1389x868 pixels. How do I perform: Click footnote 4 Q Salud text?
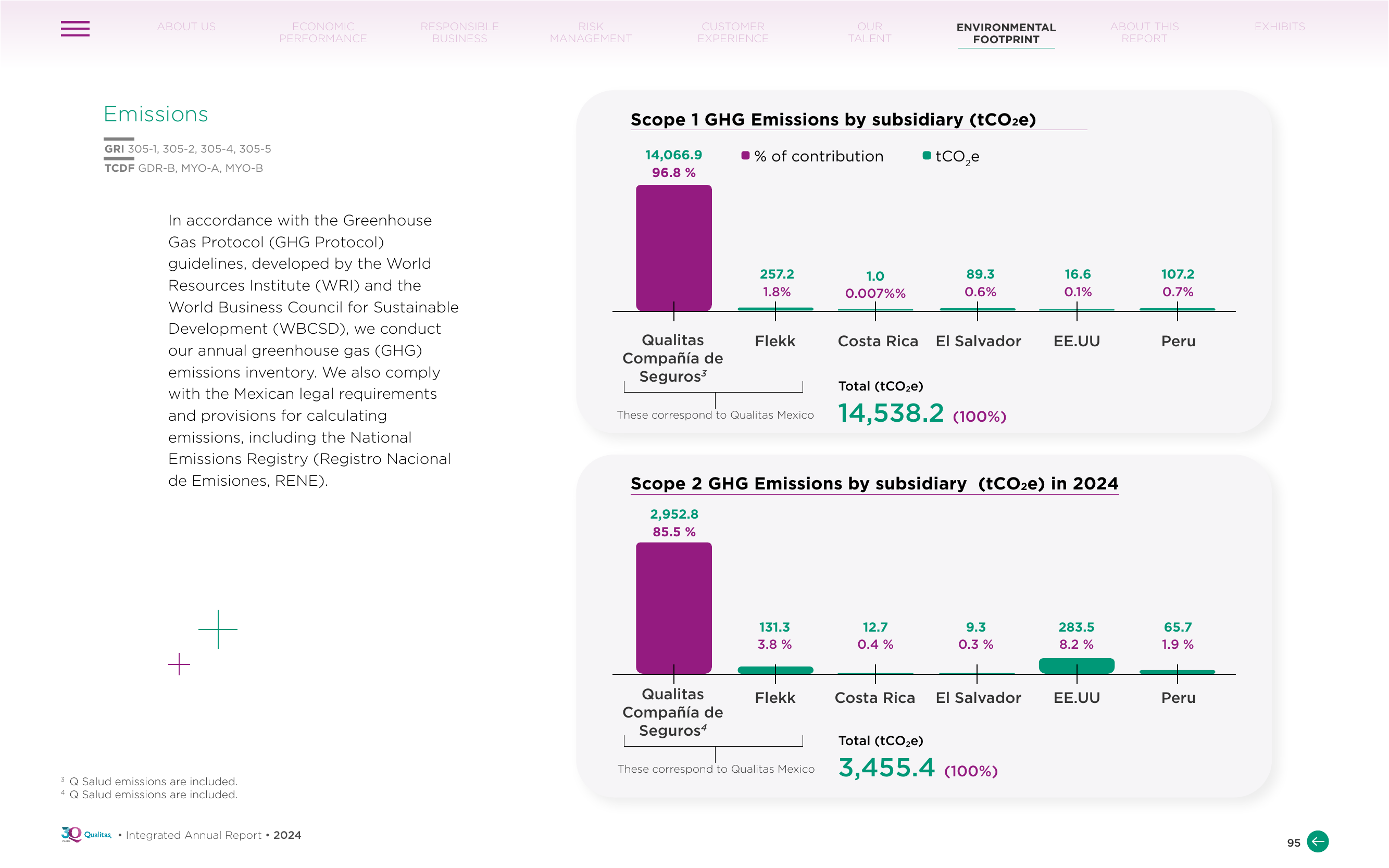(x=149, y=795)
